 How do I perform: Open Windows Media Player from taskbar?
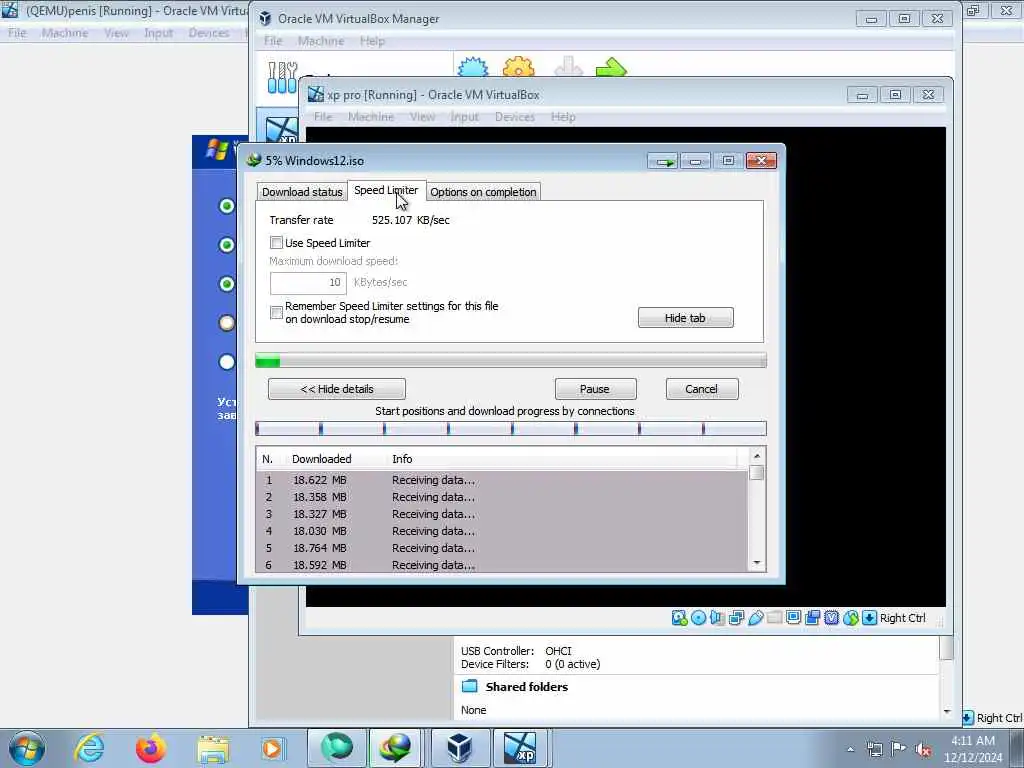pyautogui.click(x=272, y=748)
